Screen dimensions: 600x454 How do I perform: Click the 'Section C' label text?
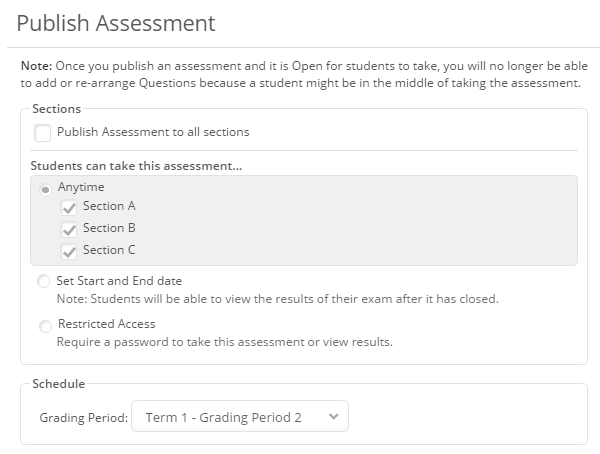click(x=109, y=250)
